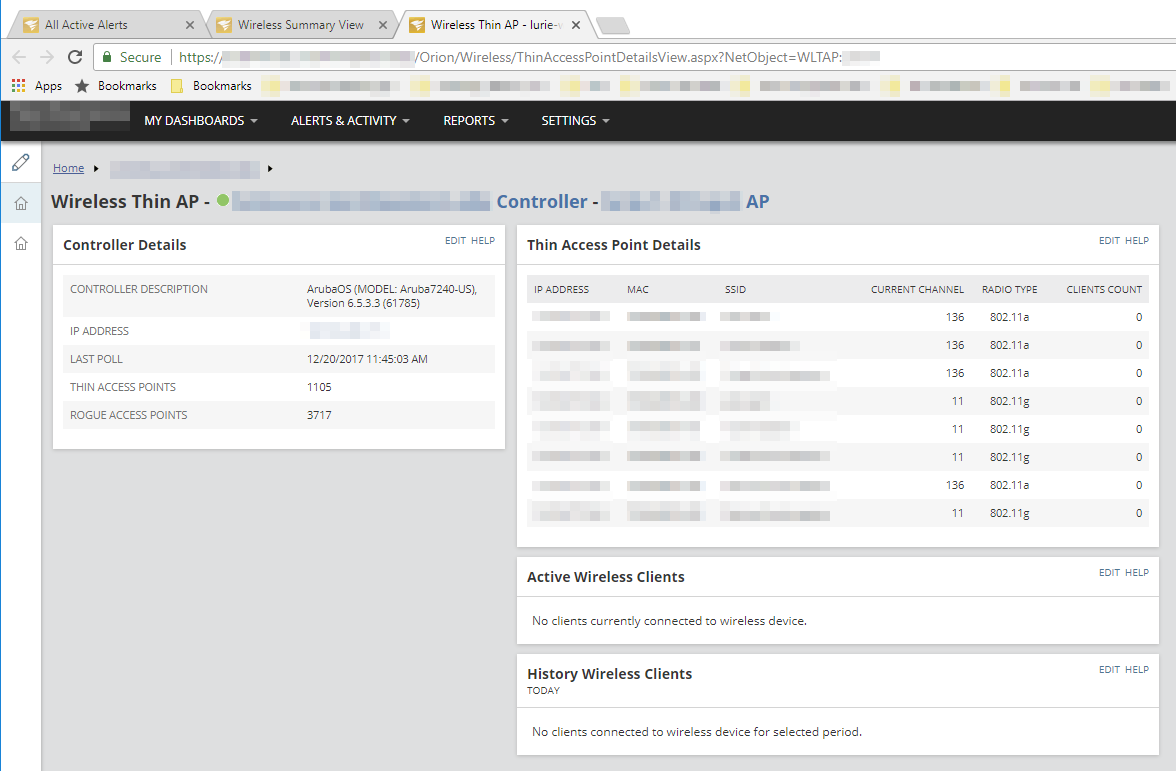This screenshot has height=771, width=1176.
Task: Click the Active Wireless Clients panel title
Action: pos(605,577)
